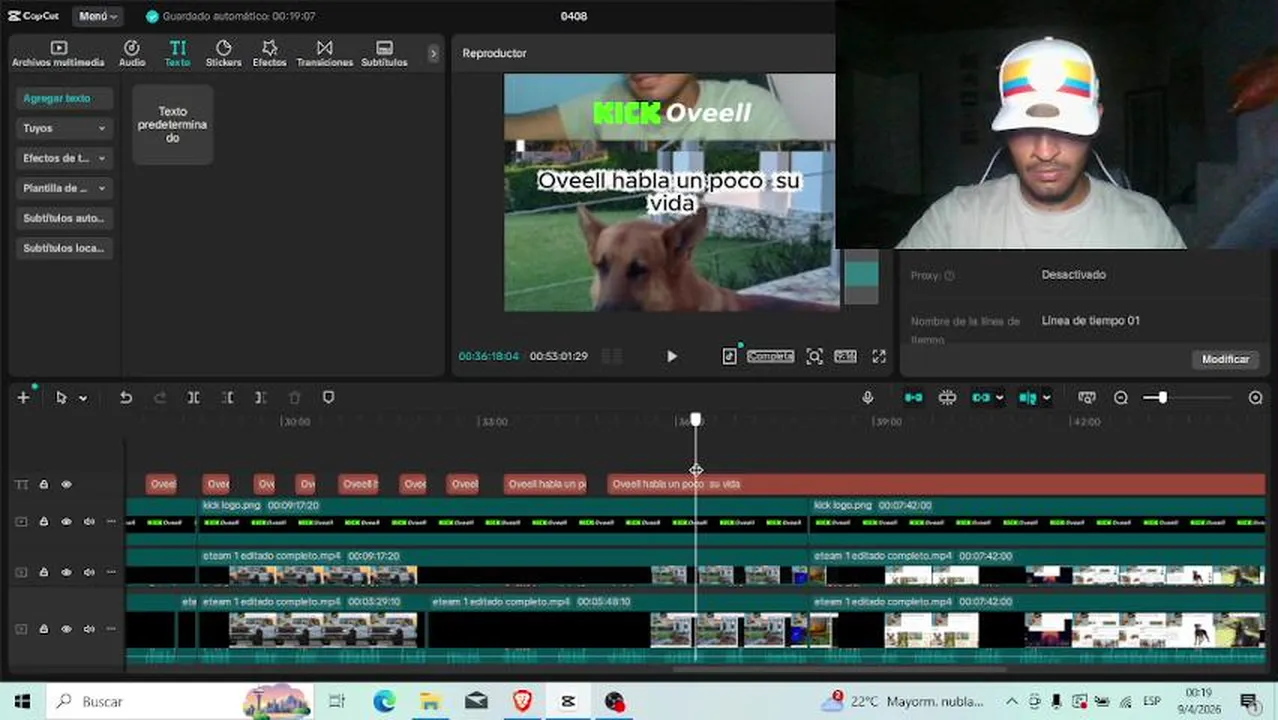Viewport: 1278px width, 720px height.
Task: Click the Compare button in the player
Action: point(770,356)
